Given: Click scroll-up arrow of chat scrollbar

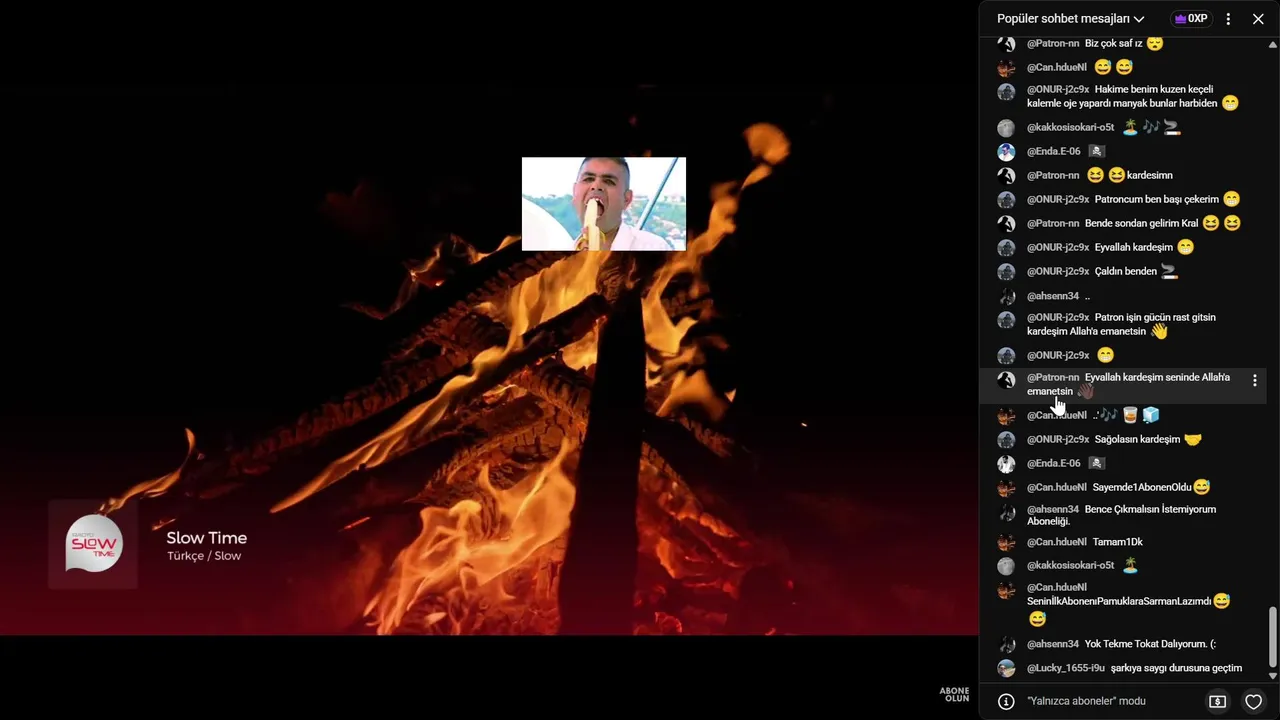Looking at the screenshot, I should pyautogui.click(x=1273, y=44).
